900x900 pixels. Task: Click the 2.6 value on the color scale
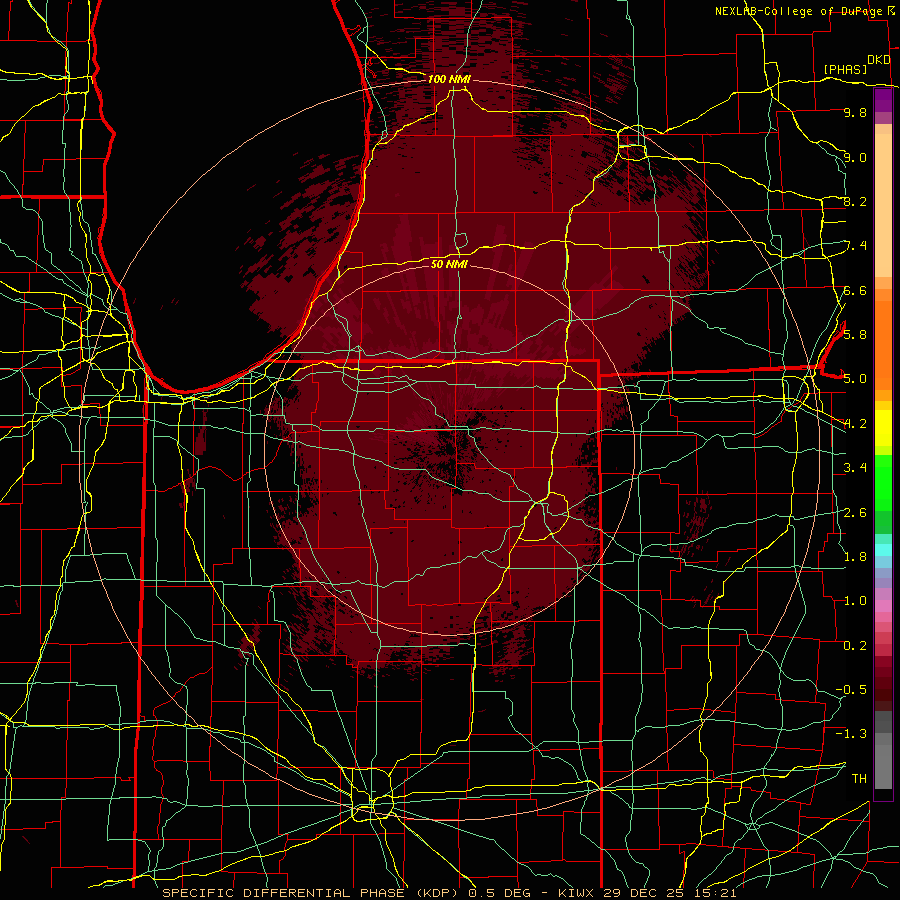[x=855, y=512]
